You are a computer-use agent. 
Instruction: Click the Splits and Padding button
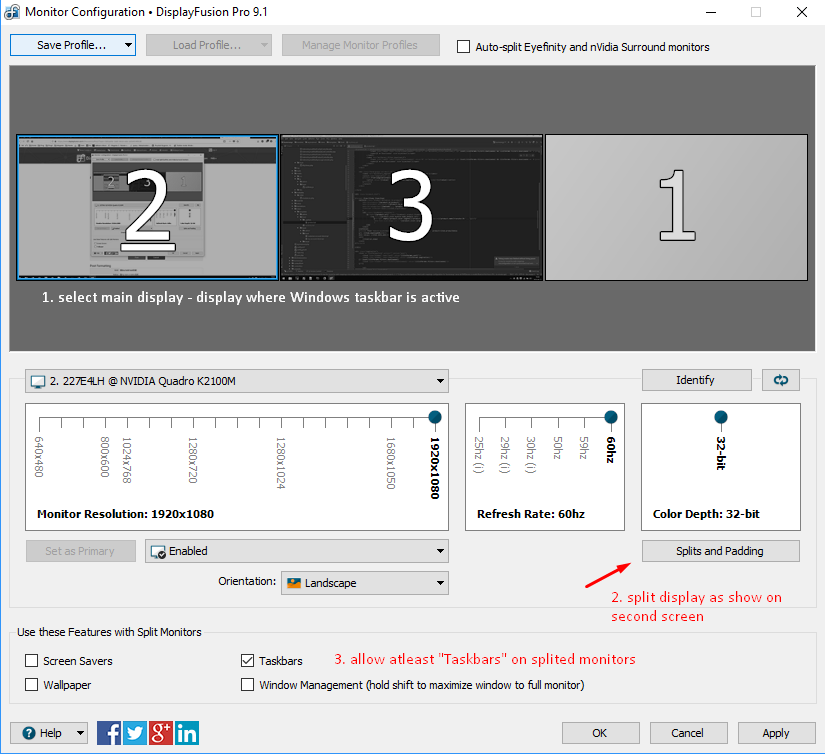point(720,551)
